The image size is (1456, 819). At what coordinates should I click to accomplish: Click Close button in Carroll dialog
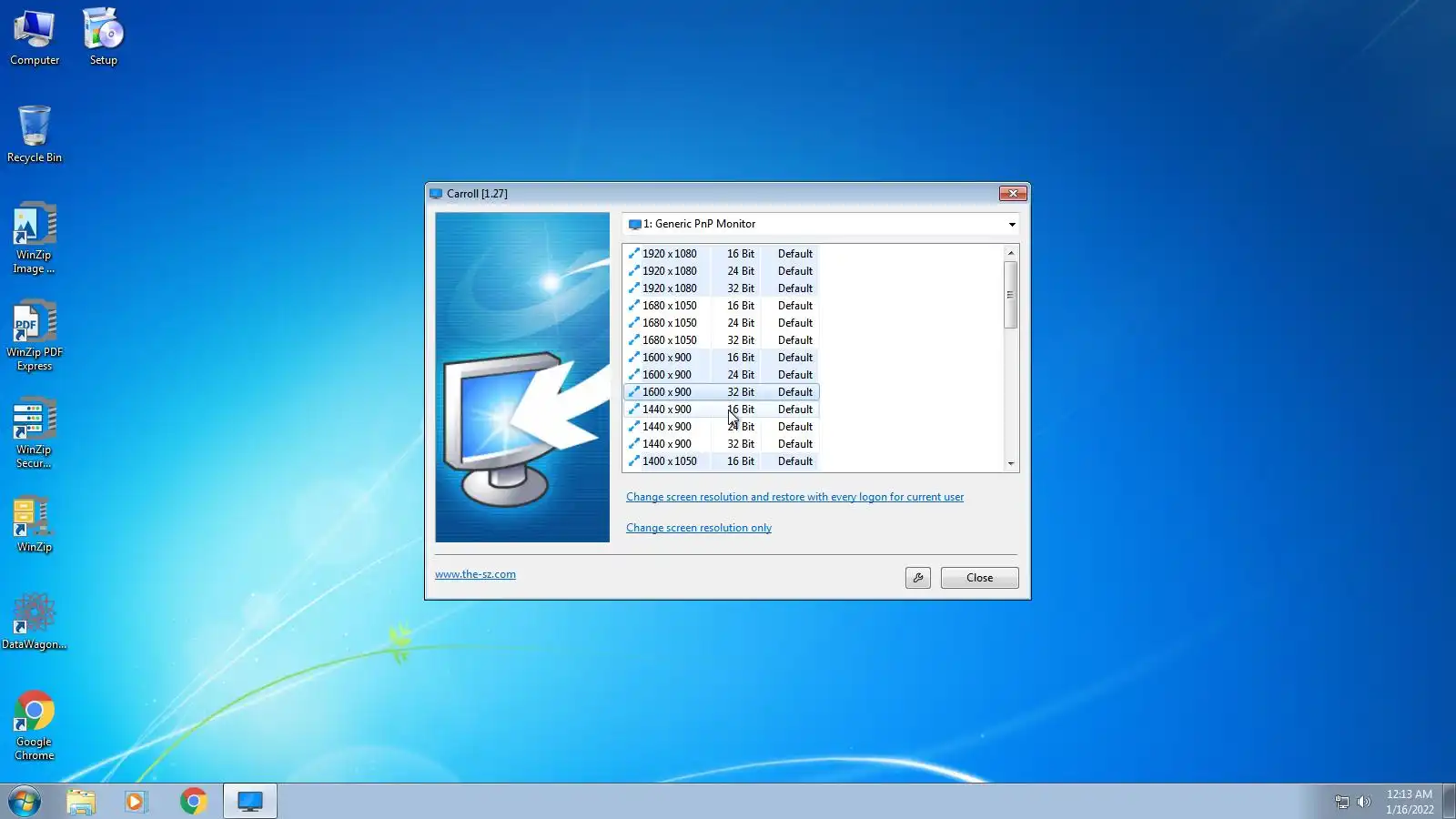click(979, 578)
